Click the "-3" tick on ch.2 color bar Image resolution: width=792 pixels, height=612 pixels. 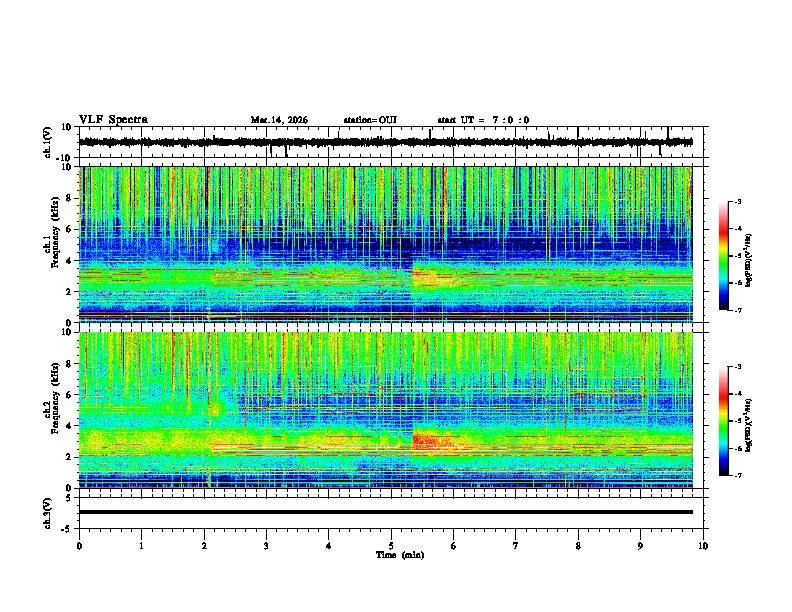(738, 367)
